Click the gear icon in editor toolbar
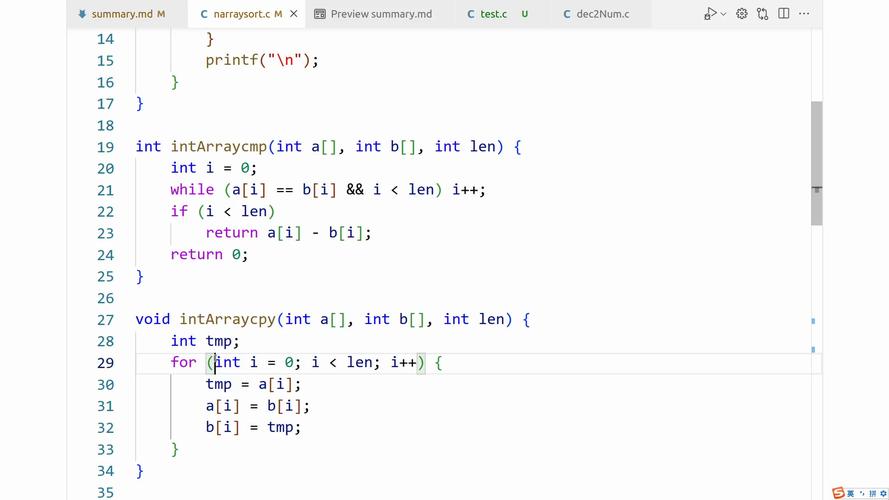The width and height of the screenshot is (889, 500). (742, 14)
